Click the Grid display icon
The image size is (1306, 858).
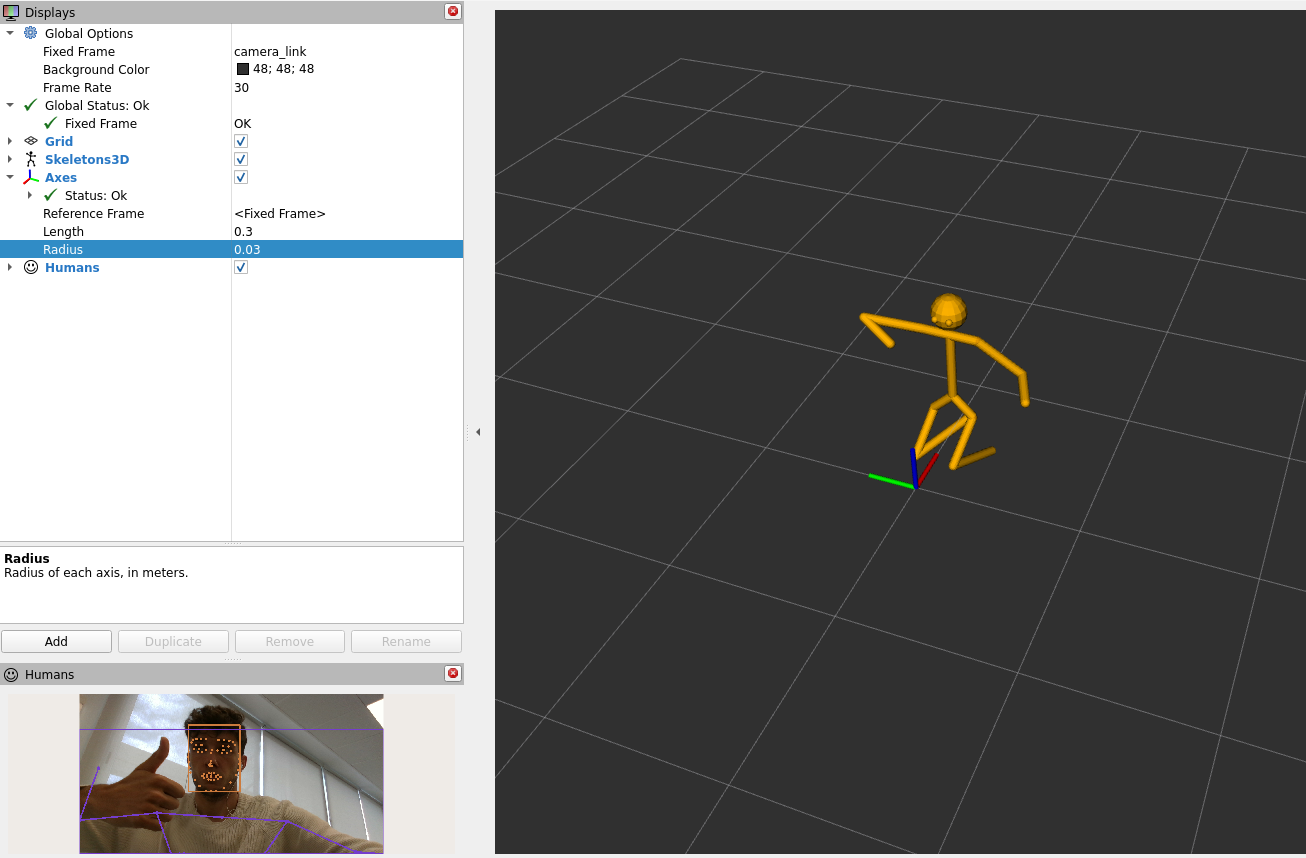point(30,141)
